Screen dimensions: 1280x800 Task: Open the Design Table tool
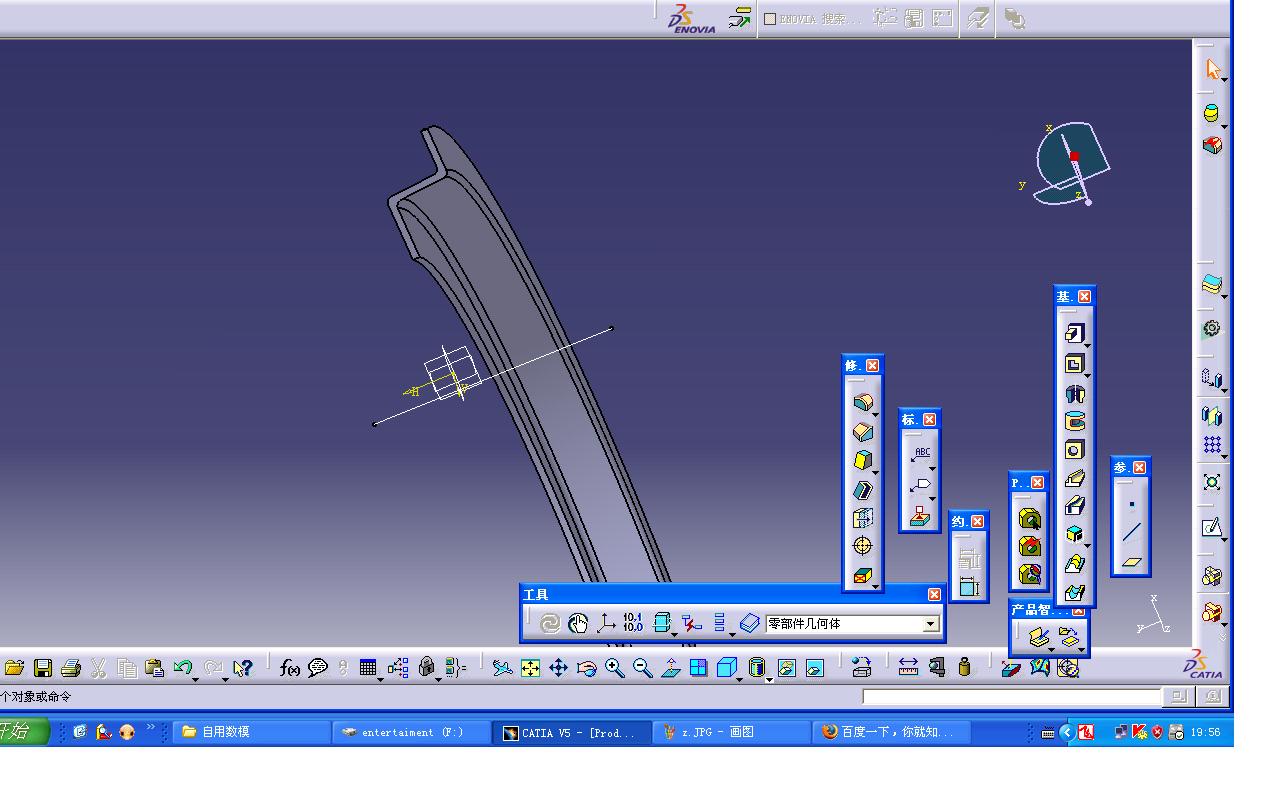367,668
